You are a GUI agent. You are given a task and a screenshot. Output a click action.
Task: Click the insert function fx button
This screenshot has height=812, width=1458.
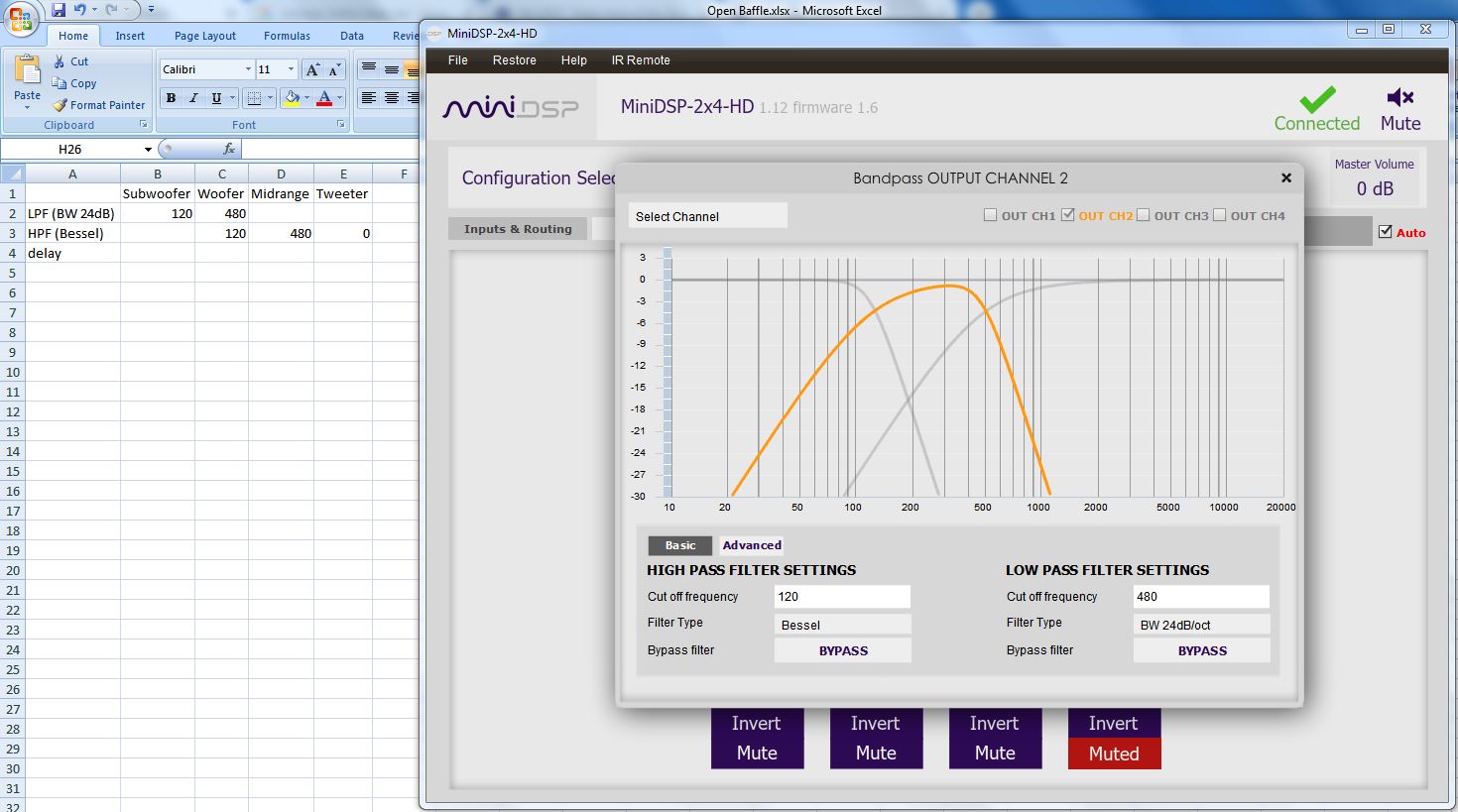(x=229, y=149)
